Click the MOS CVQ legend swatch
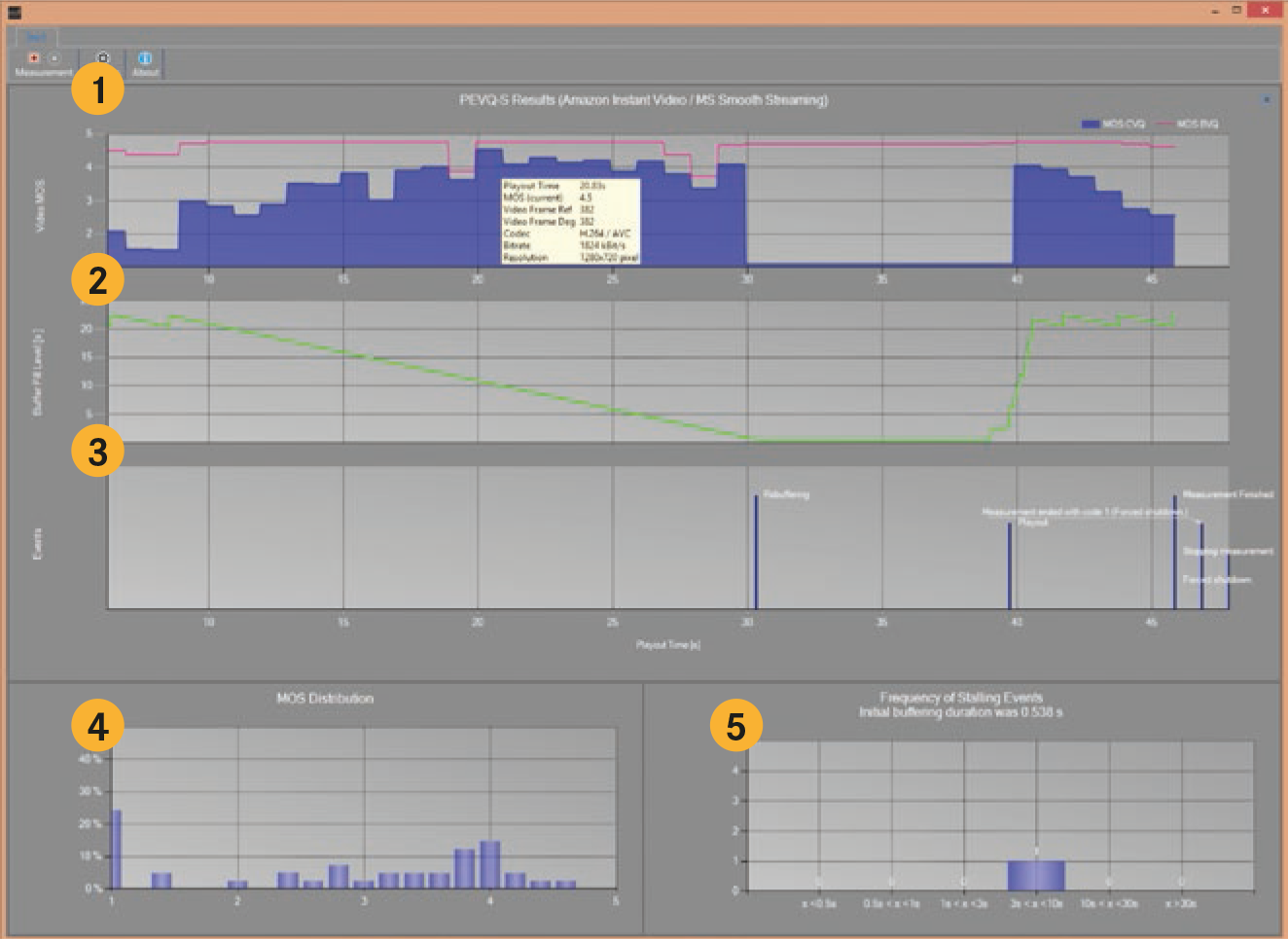This screenshot has width=1288, height=939. click(1090, 124)
